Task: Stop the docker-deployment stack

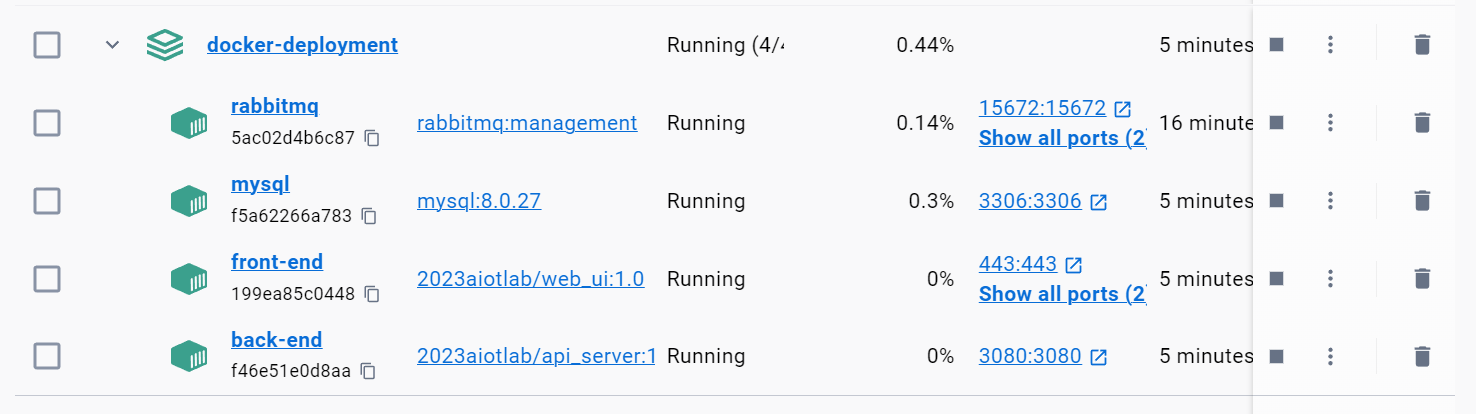Action: (x=1276, y=44)
